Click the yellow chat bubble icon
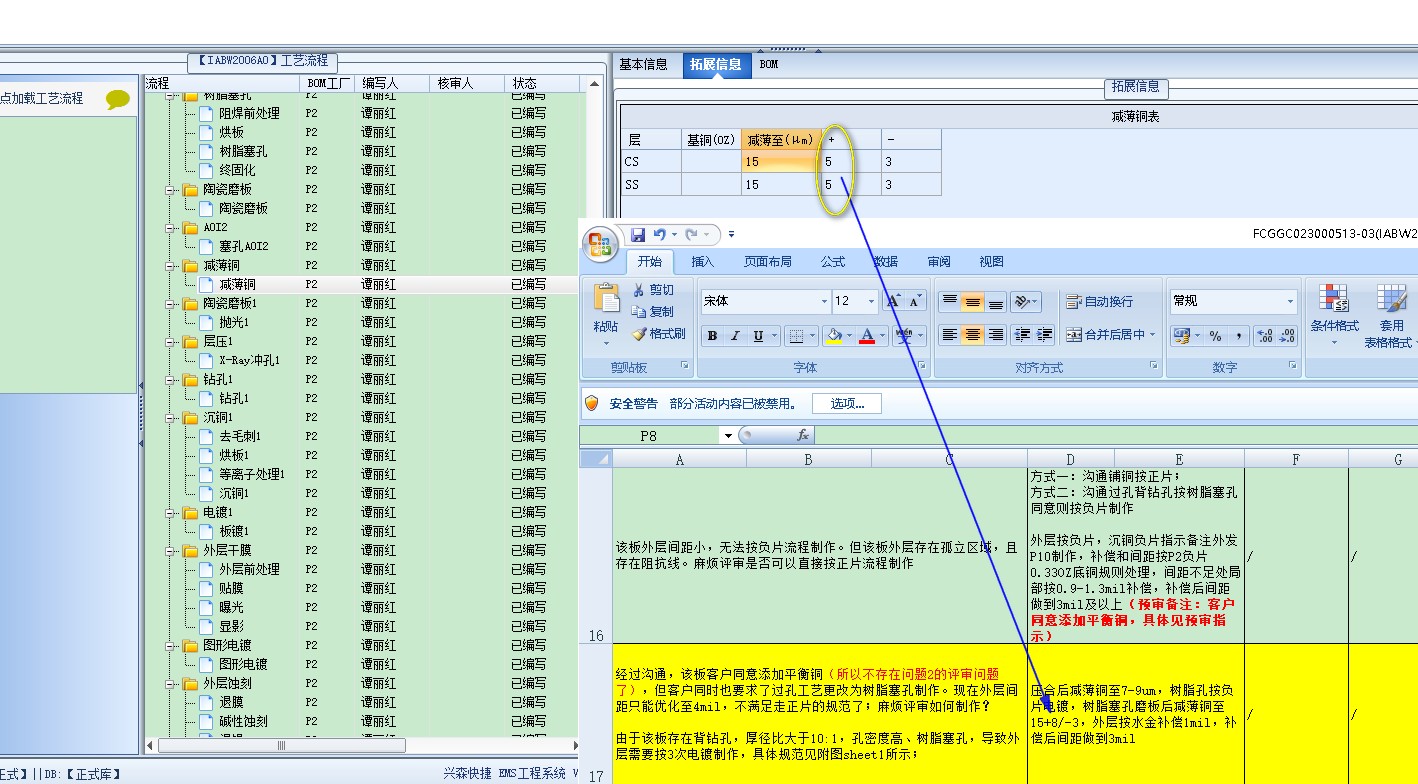 pos(118,99)
